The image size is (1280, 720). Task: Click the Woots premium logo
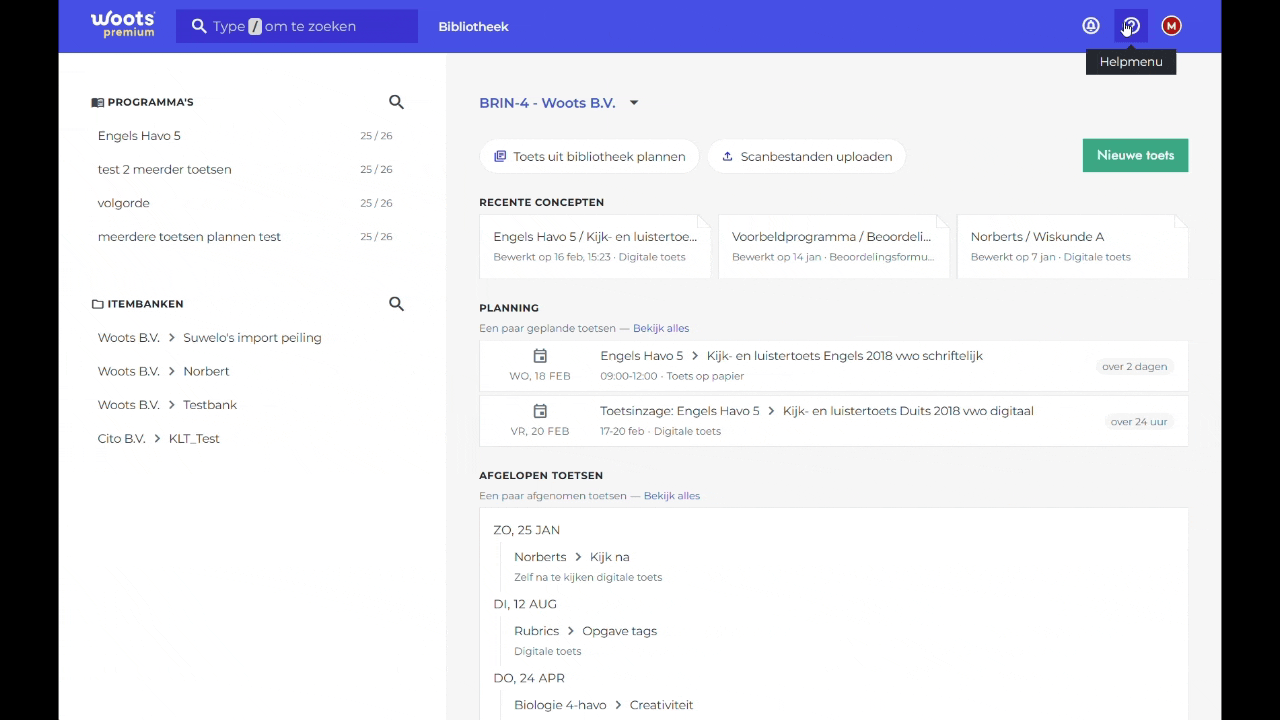click(123, 25)
